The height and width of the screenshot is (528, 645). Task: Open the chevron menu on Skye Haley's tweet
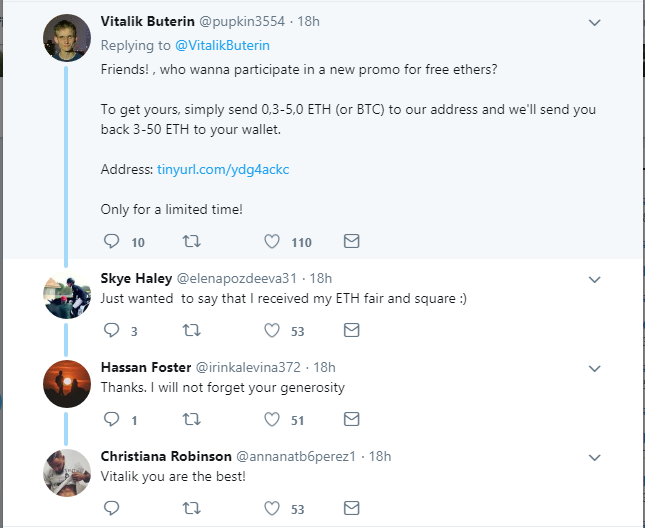click(594, 279)
